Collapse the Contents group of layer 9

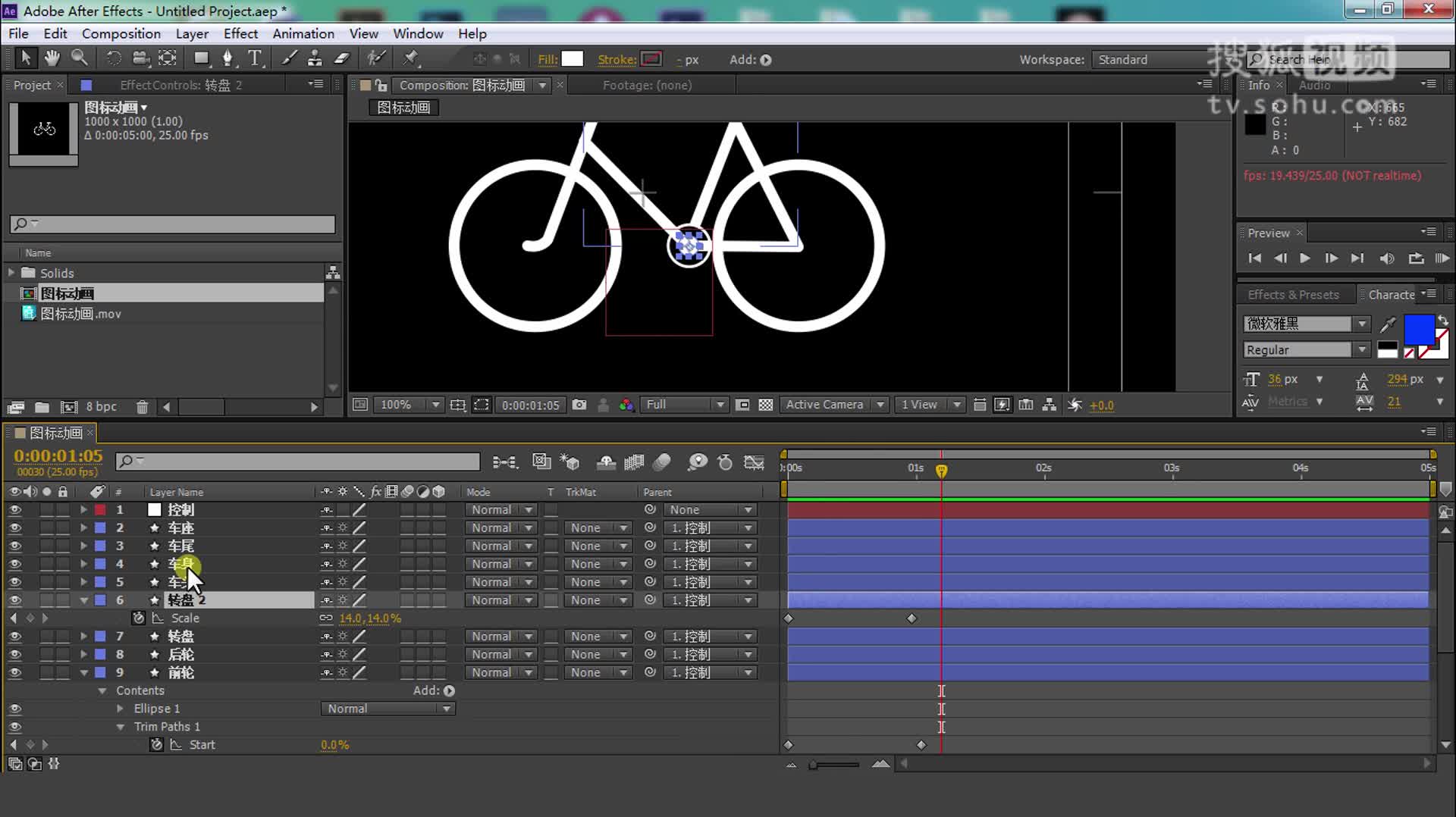102,690
